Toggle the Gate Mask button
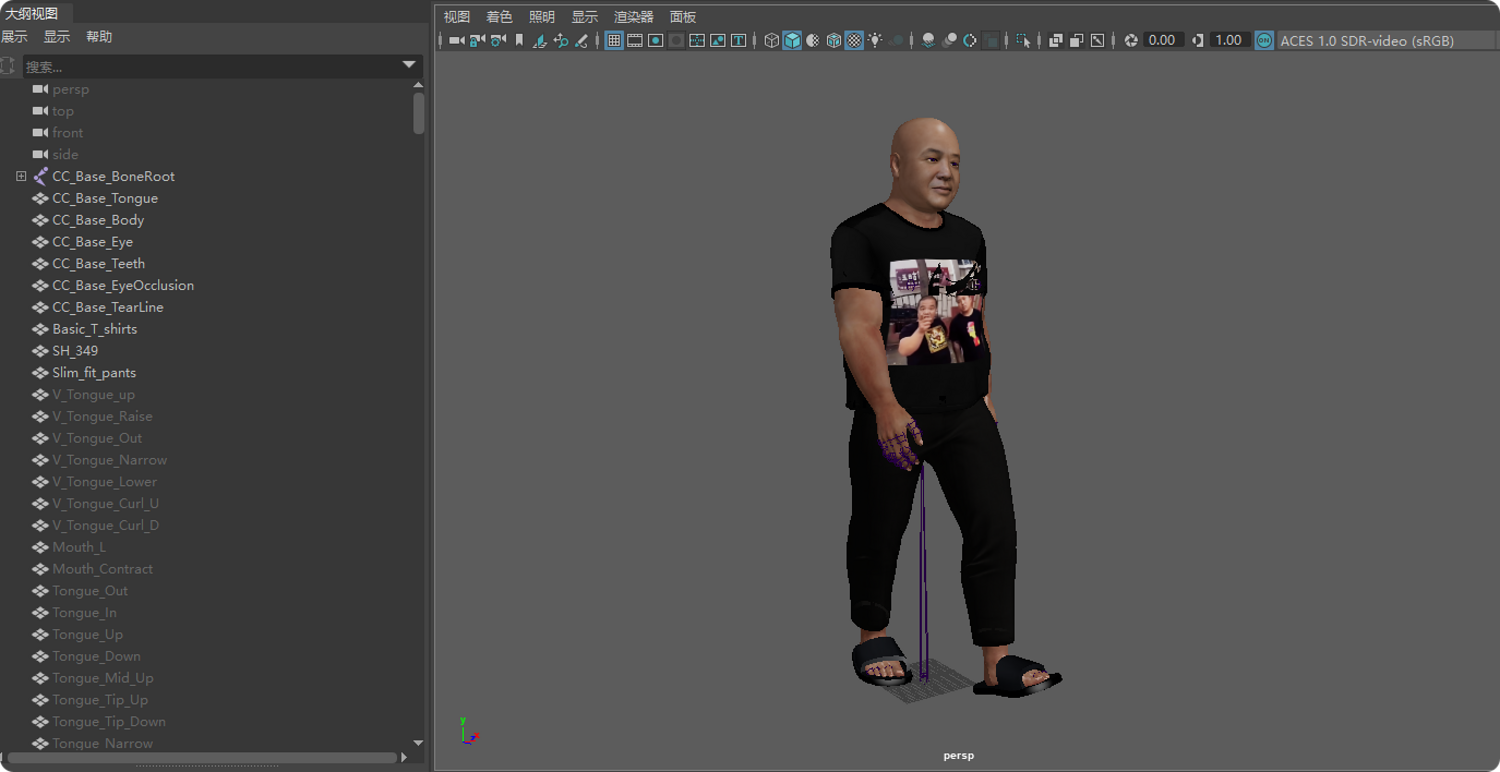This screenshot has height=772, width=1500. [676, 41]
